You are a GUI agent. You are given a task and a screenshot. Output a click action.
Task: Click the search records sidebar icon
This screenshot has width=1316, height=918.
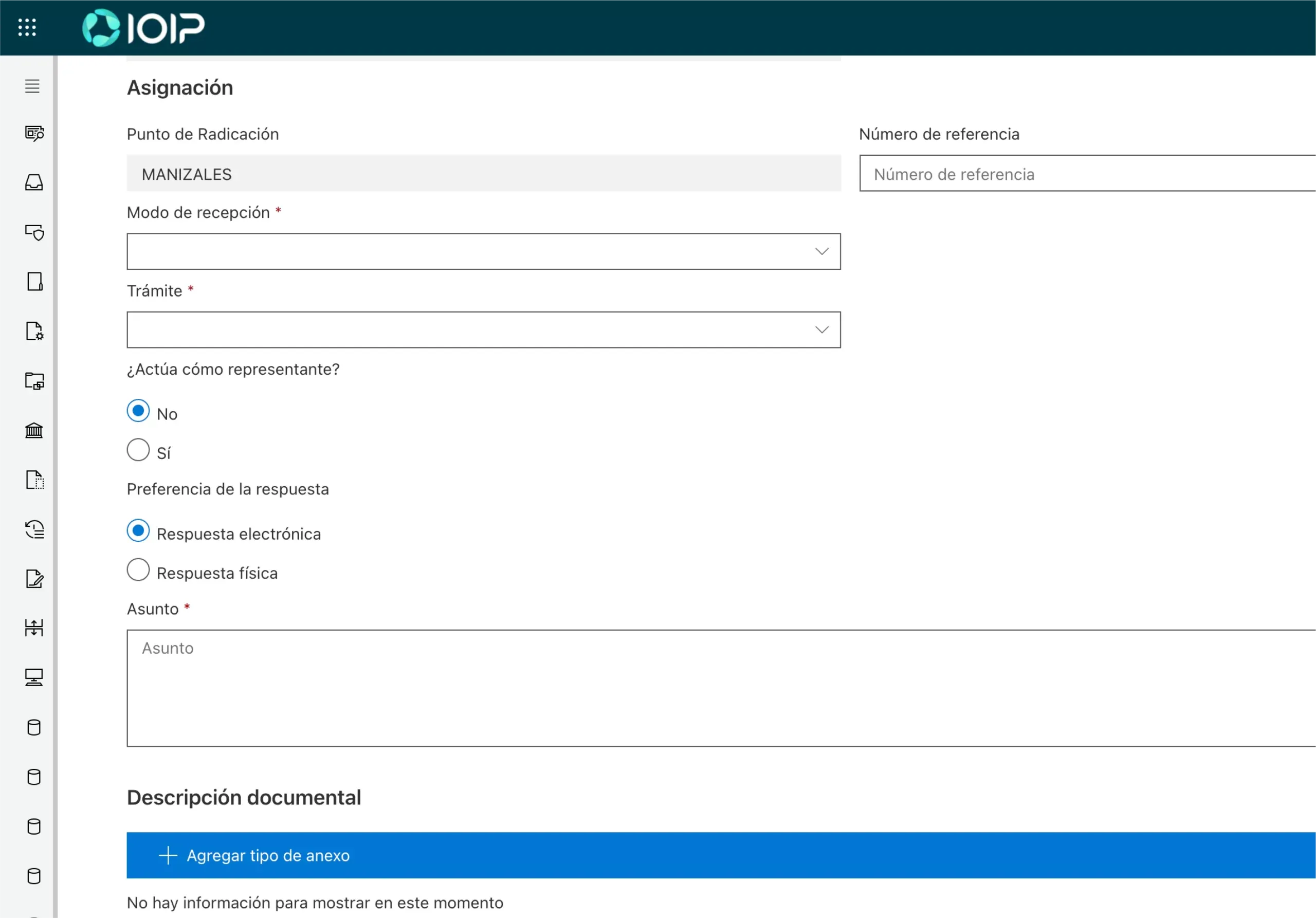point(34,134)
